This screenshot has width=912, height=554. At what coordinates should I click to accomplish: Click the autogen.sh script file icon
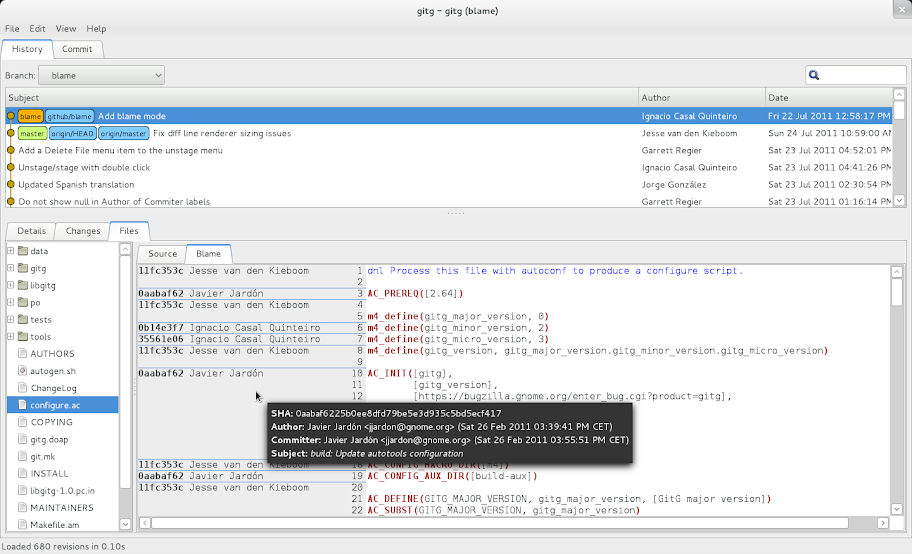pyautogui.click(x=23, y=371)
